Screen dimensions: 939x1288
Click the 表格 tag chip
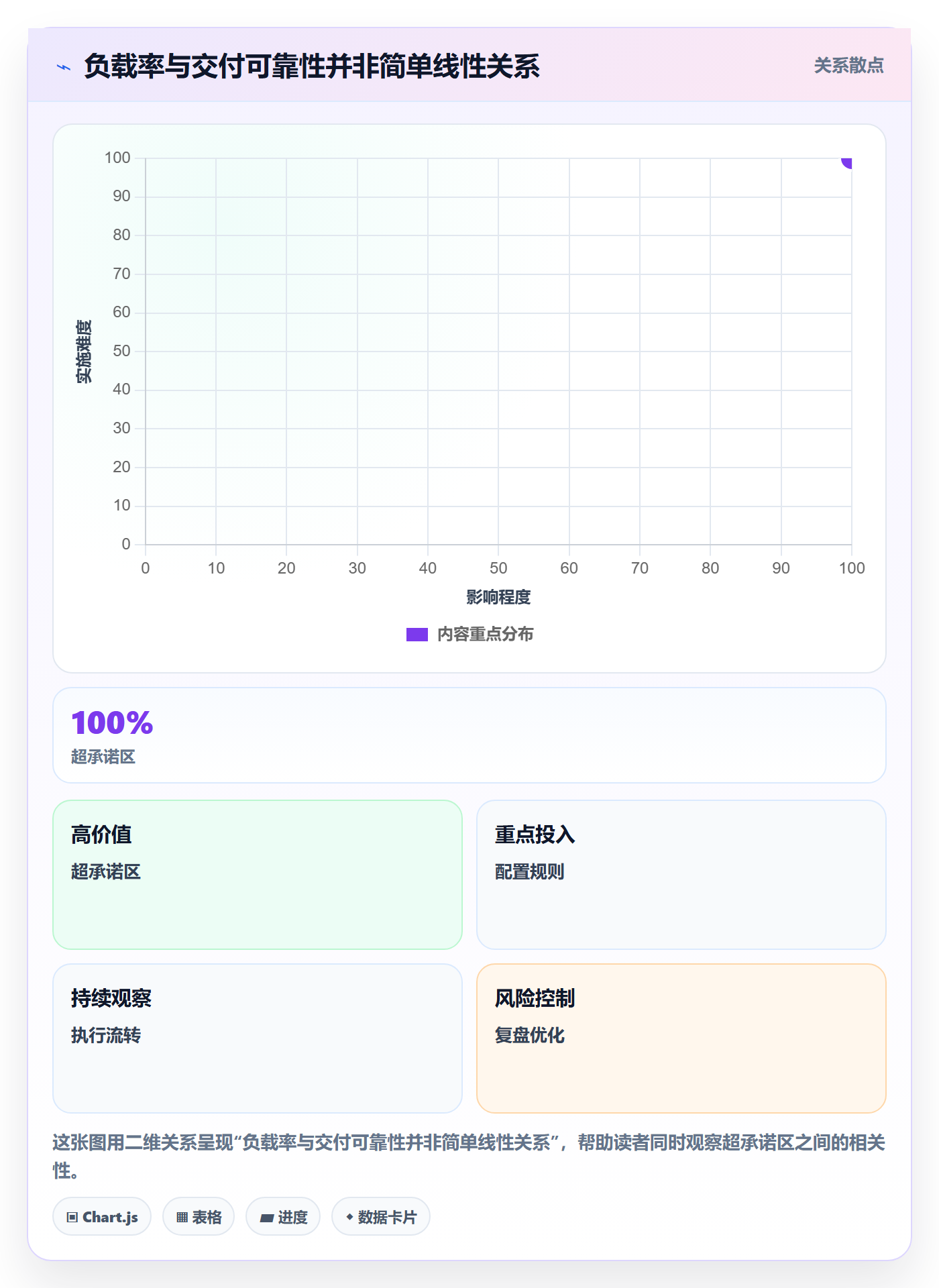[199, 1216]
